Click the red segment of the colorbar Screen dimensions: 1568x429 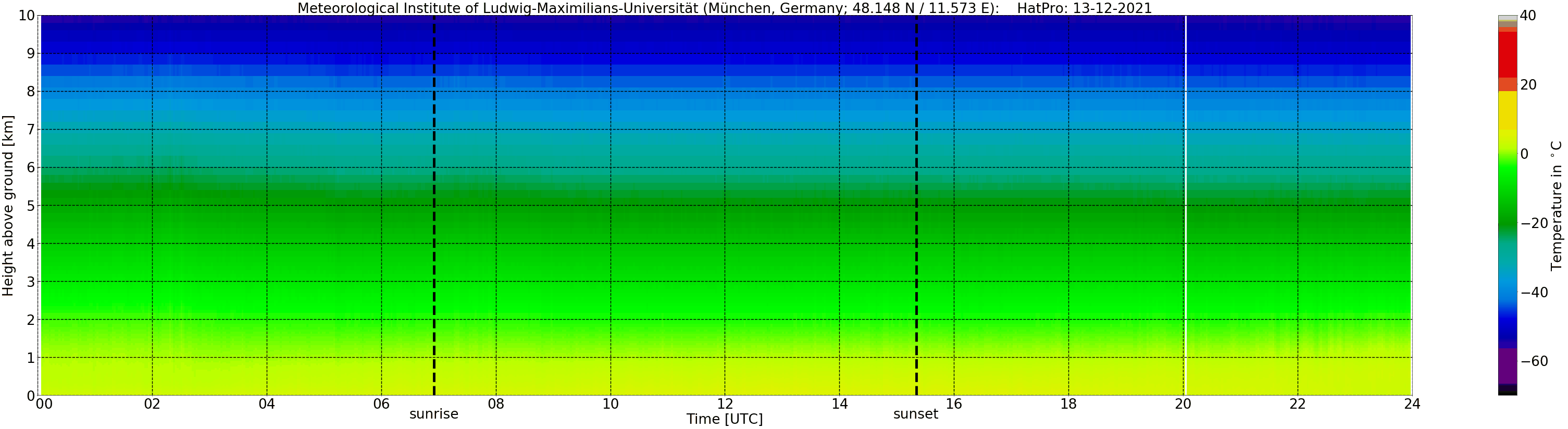point(1507,55)
